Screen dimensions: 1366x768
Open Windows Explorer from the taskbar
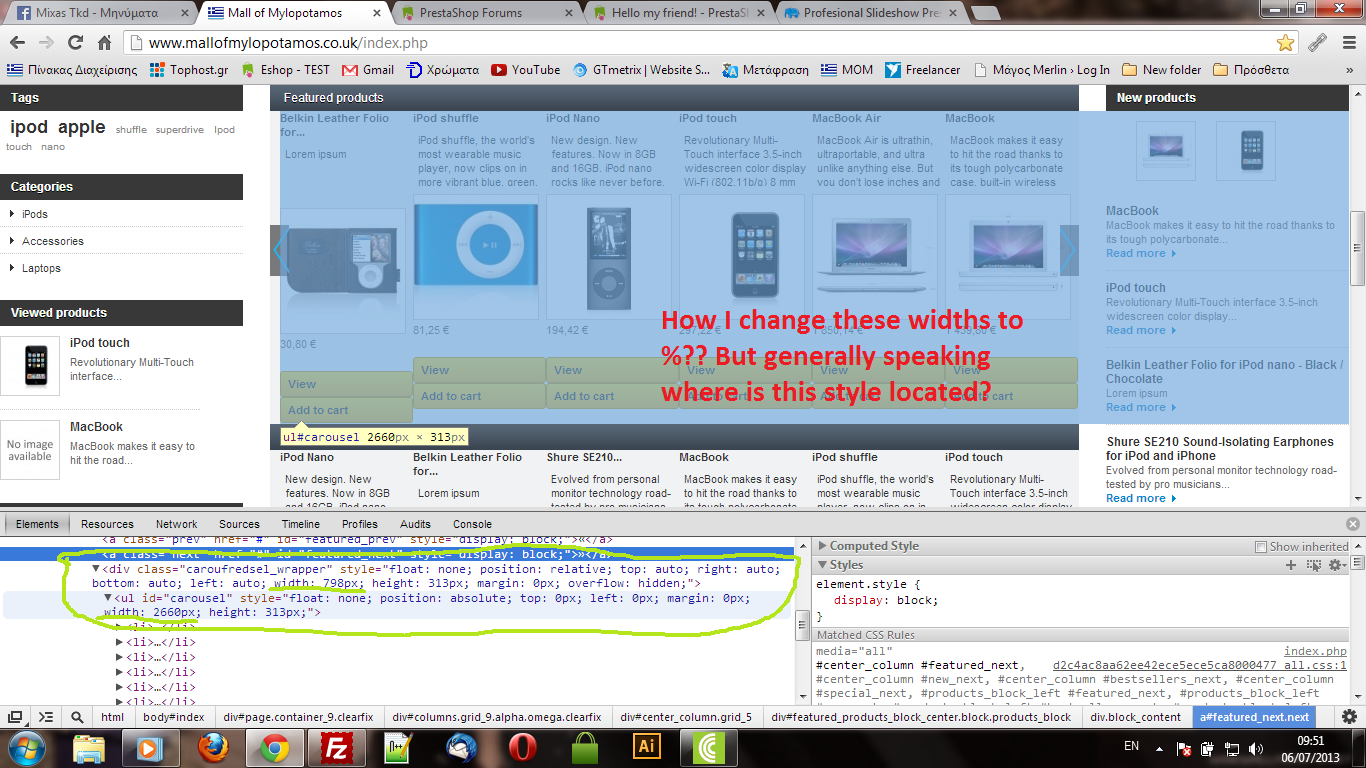pos(90,748)
